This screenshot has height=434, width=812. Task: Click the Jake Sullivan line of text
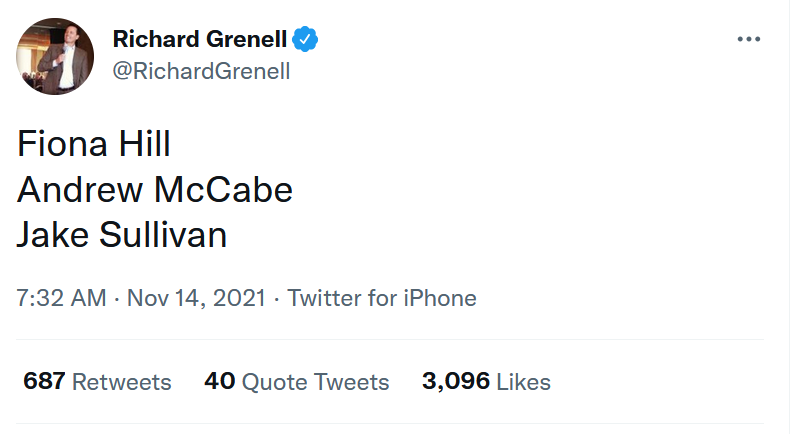[x=122, y=235]
